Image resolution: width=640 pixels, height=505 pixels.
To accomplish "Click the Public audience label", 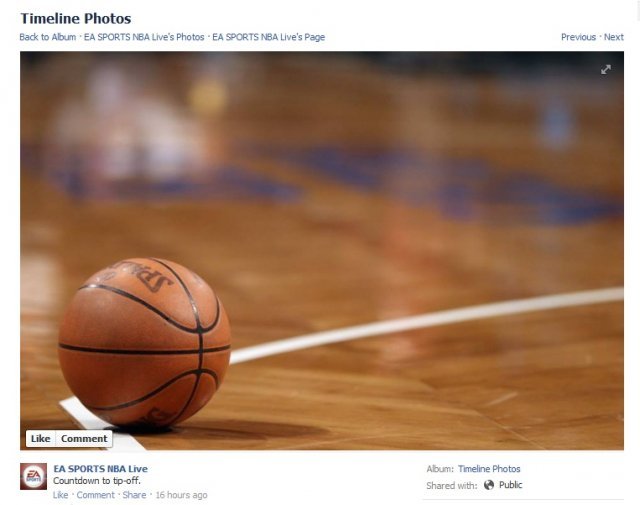I will [x=511, y=485].
